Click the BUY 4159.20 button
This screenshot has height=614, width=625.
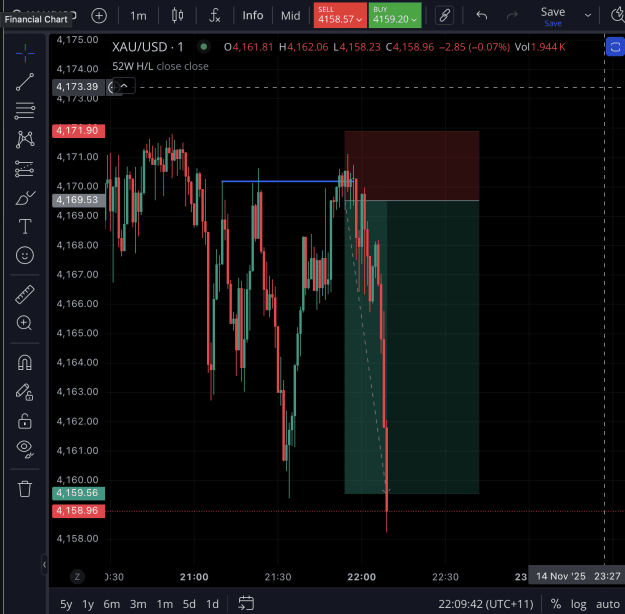(x=395, y=15)
